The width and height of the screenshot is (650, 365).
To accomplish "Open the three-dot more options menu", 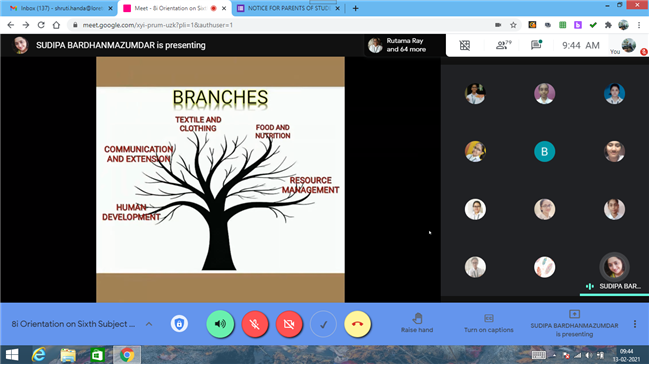I will (x=635, y=324).
